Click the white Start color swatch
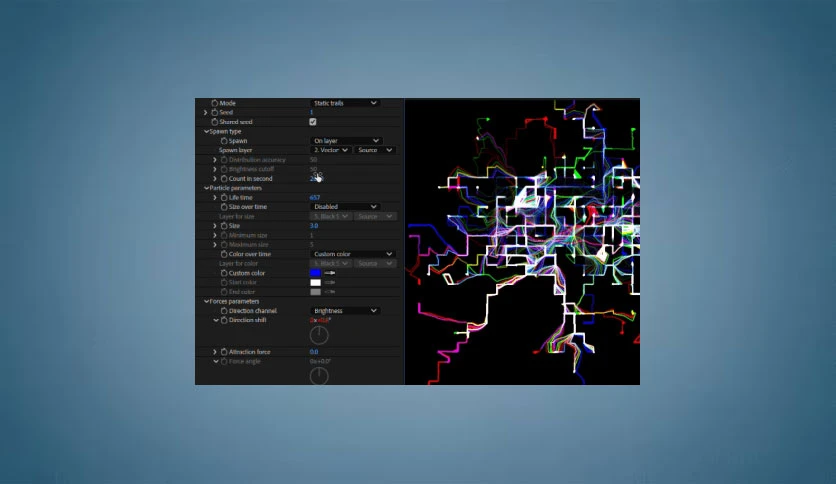Screen dimensions: 836x484 pos(316,283)
